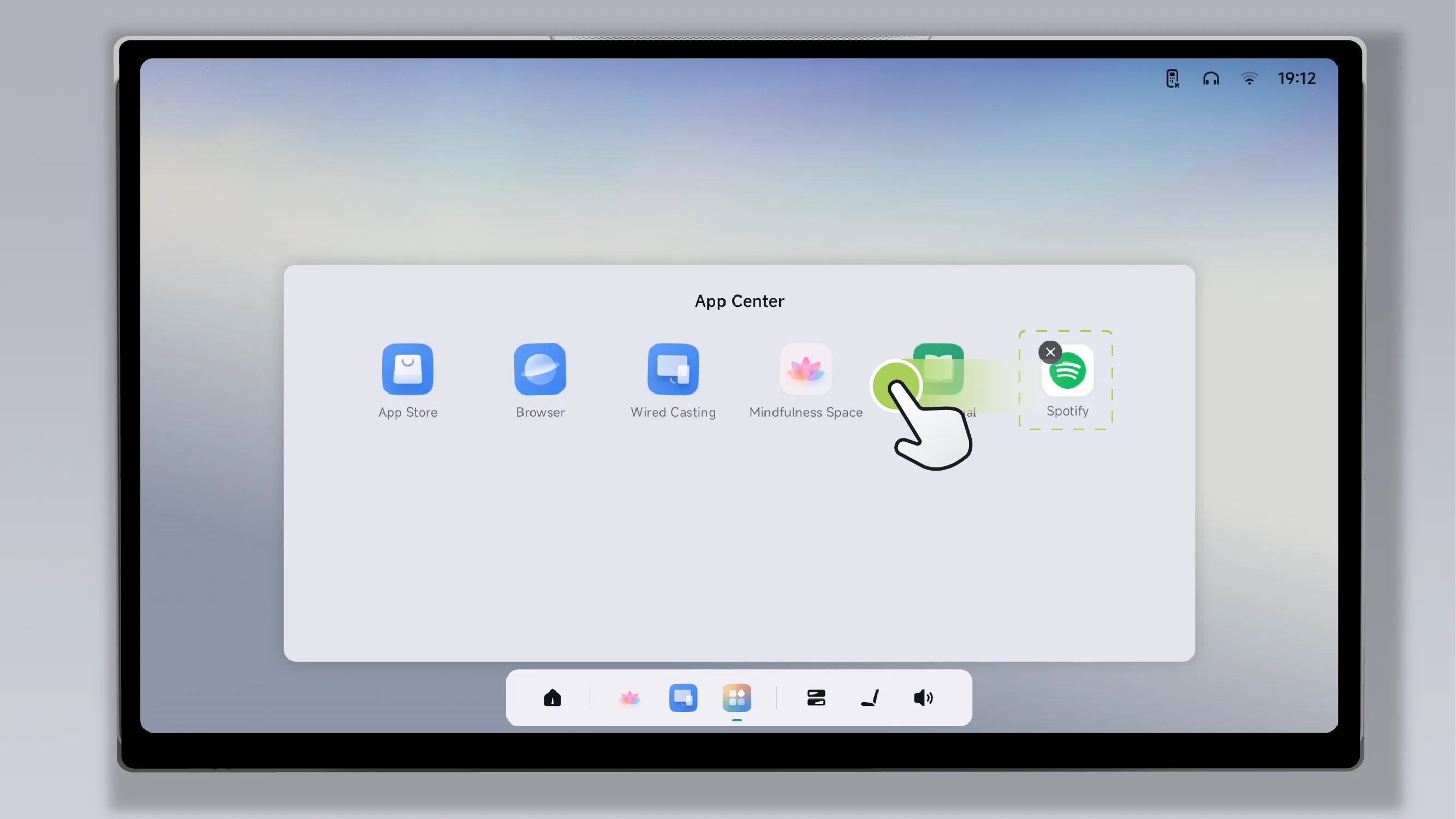The image size is (1456, 819).
Task: Launch the Browser app
Action: click(540, 369)
